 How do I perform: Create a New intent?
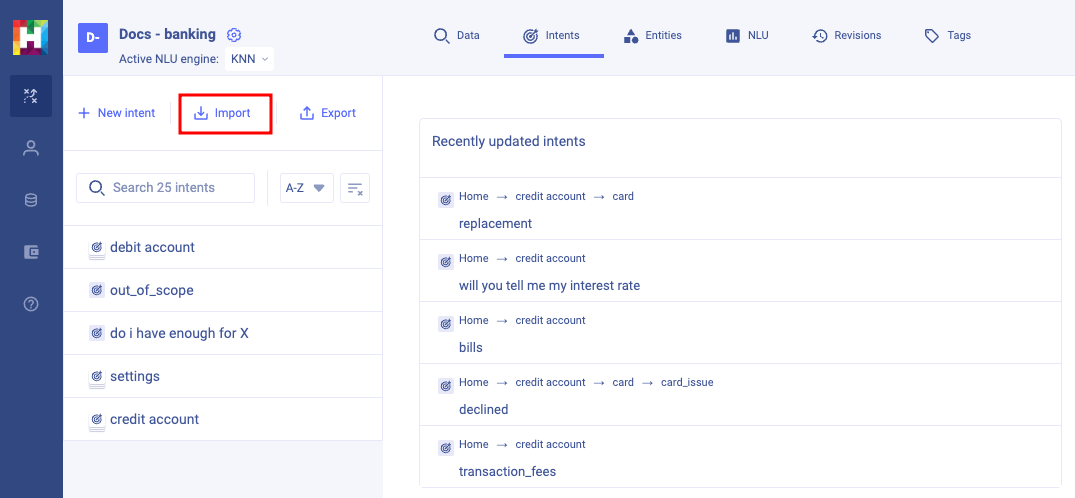[x=117, y=113]
